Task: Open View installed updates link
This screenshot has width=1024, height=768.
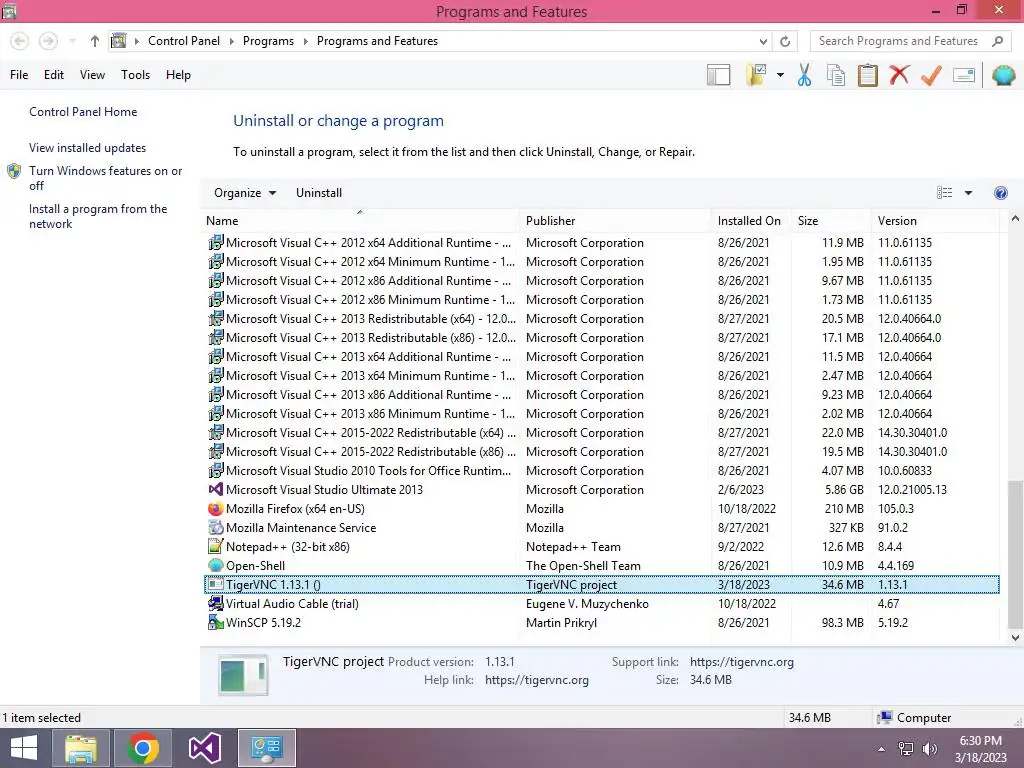Action: [x=88, y=148]
